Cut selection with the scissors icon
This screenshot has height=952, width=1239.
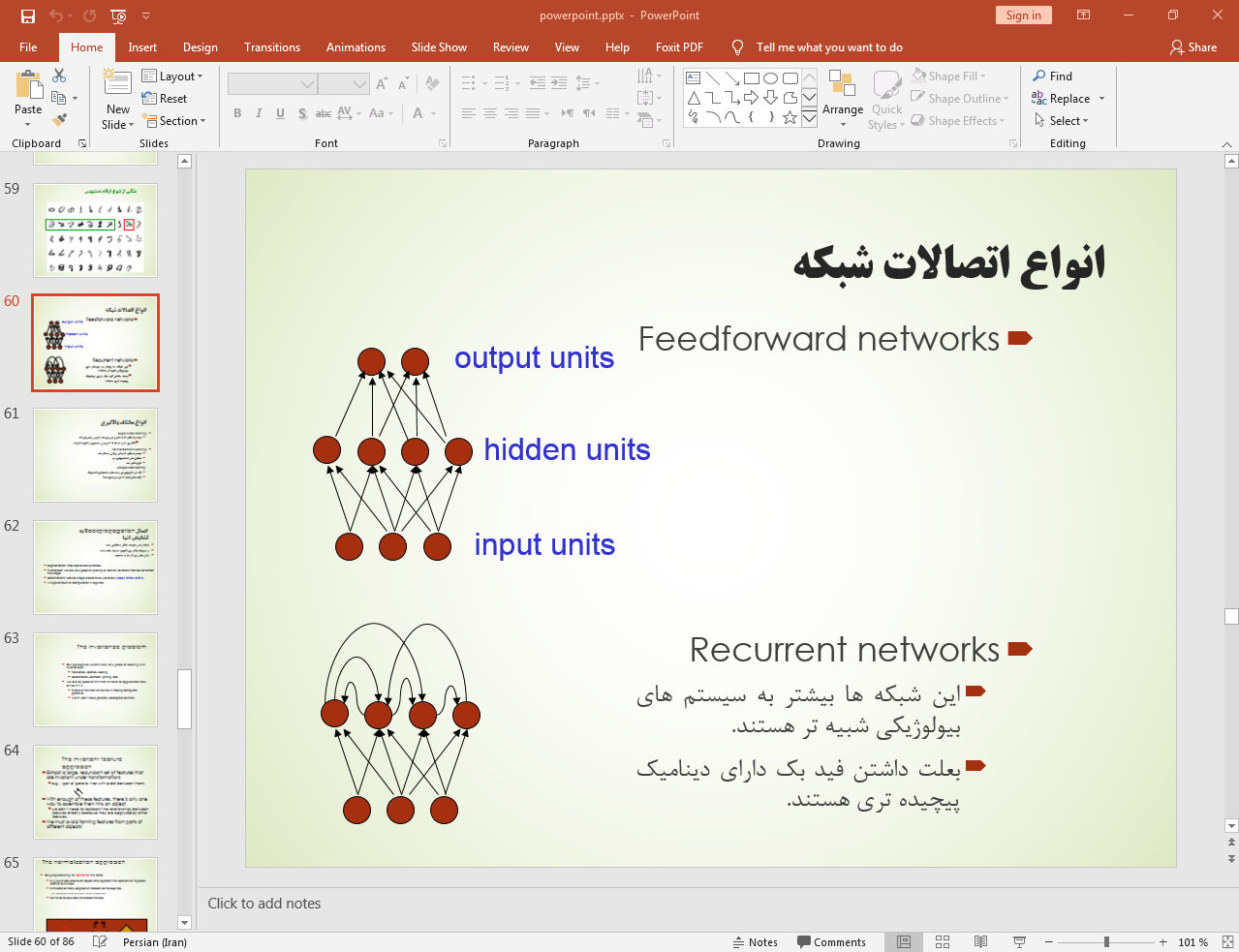pyautogui.click(x=59, y=76)
